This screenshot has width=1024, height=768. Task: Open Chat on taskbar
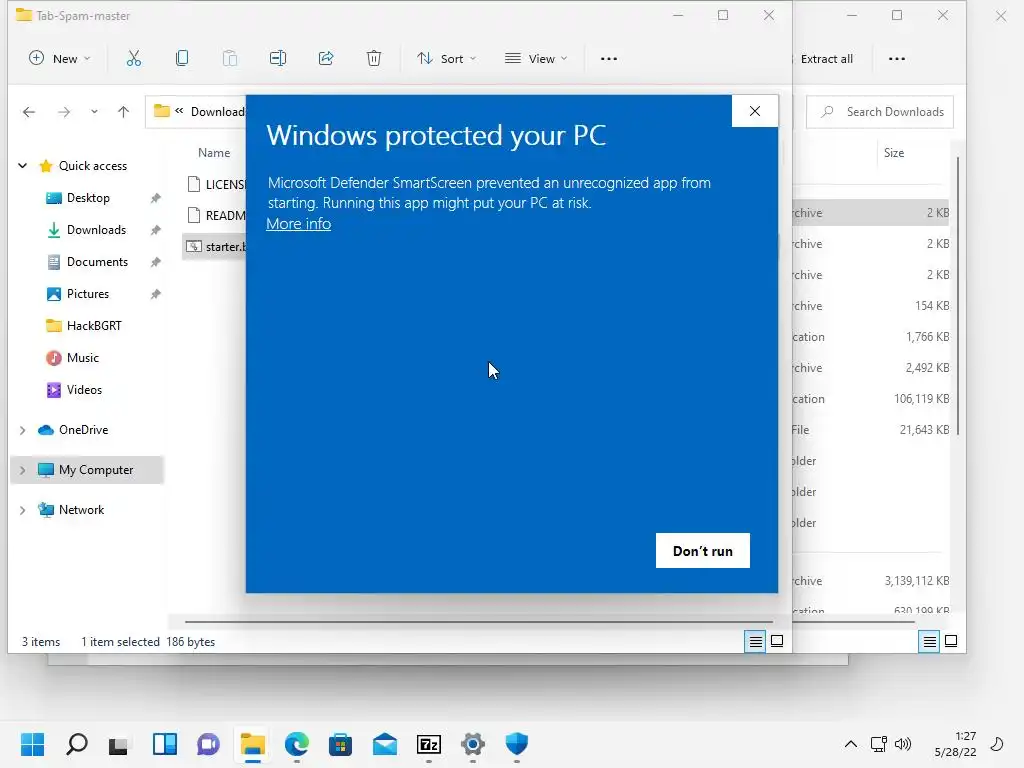pos(208,744)
